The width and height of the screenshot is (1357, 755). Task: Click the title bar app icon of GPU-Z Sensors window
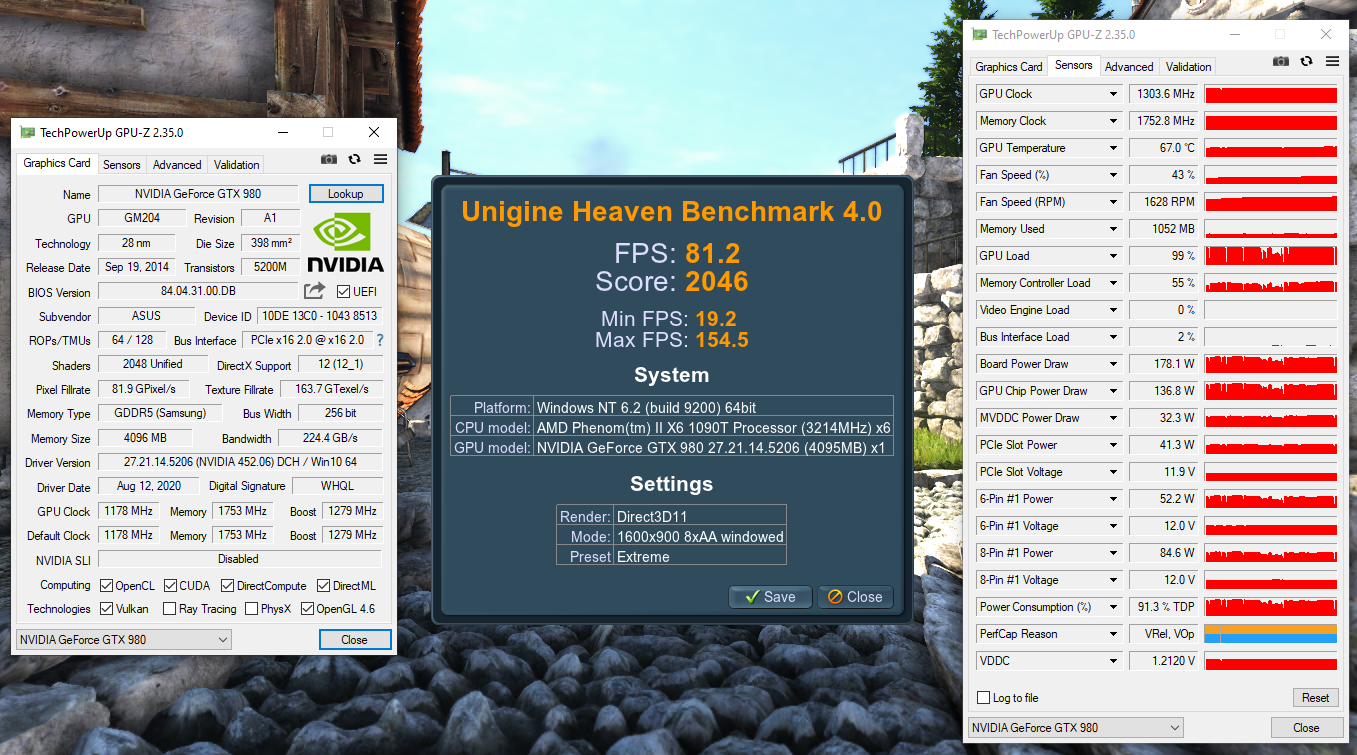(979, 34)
